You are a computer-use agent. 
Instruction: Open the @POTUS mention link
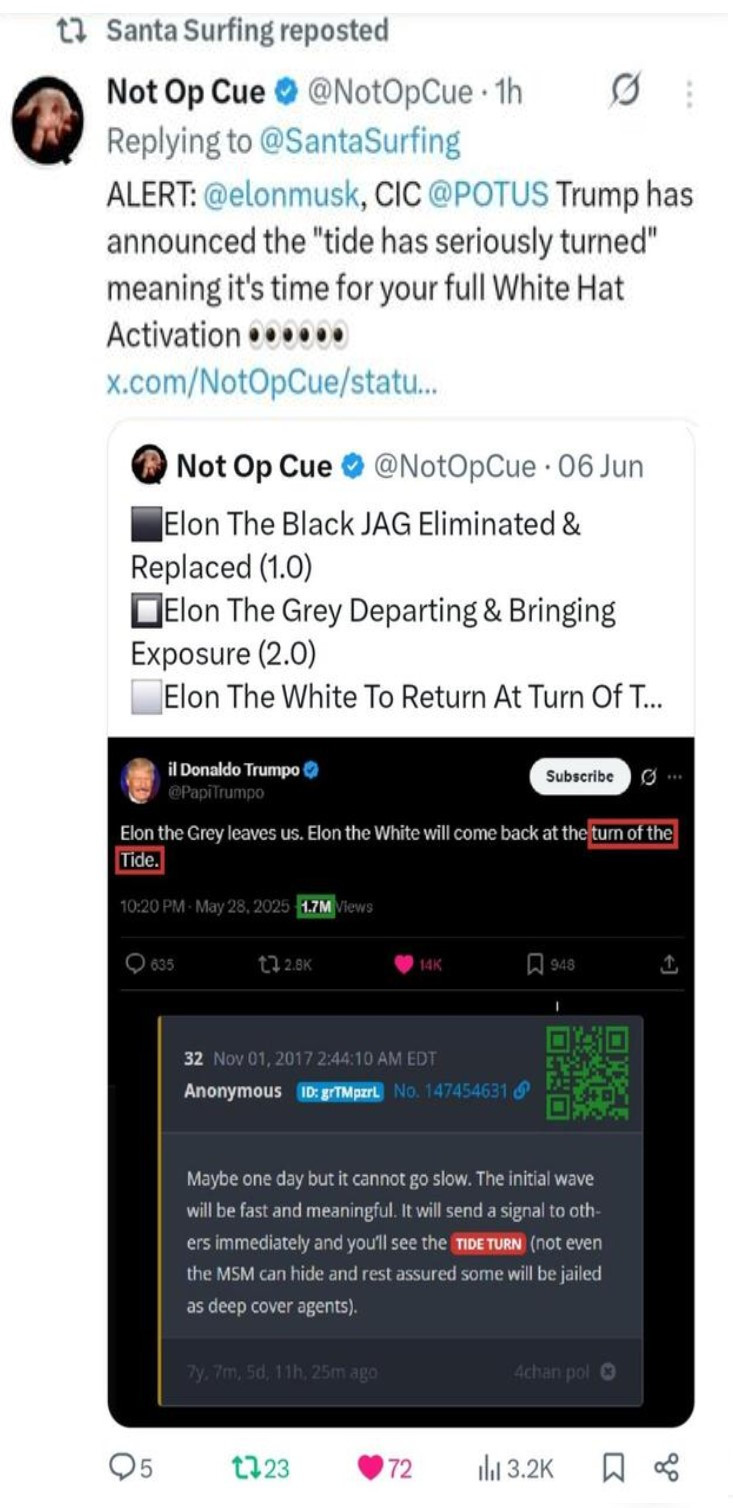click(x=488, y=194)
